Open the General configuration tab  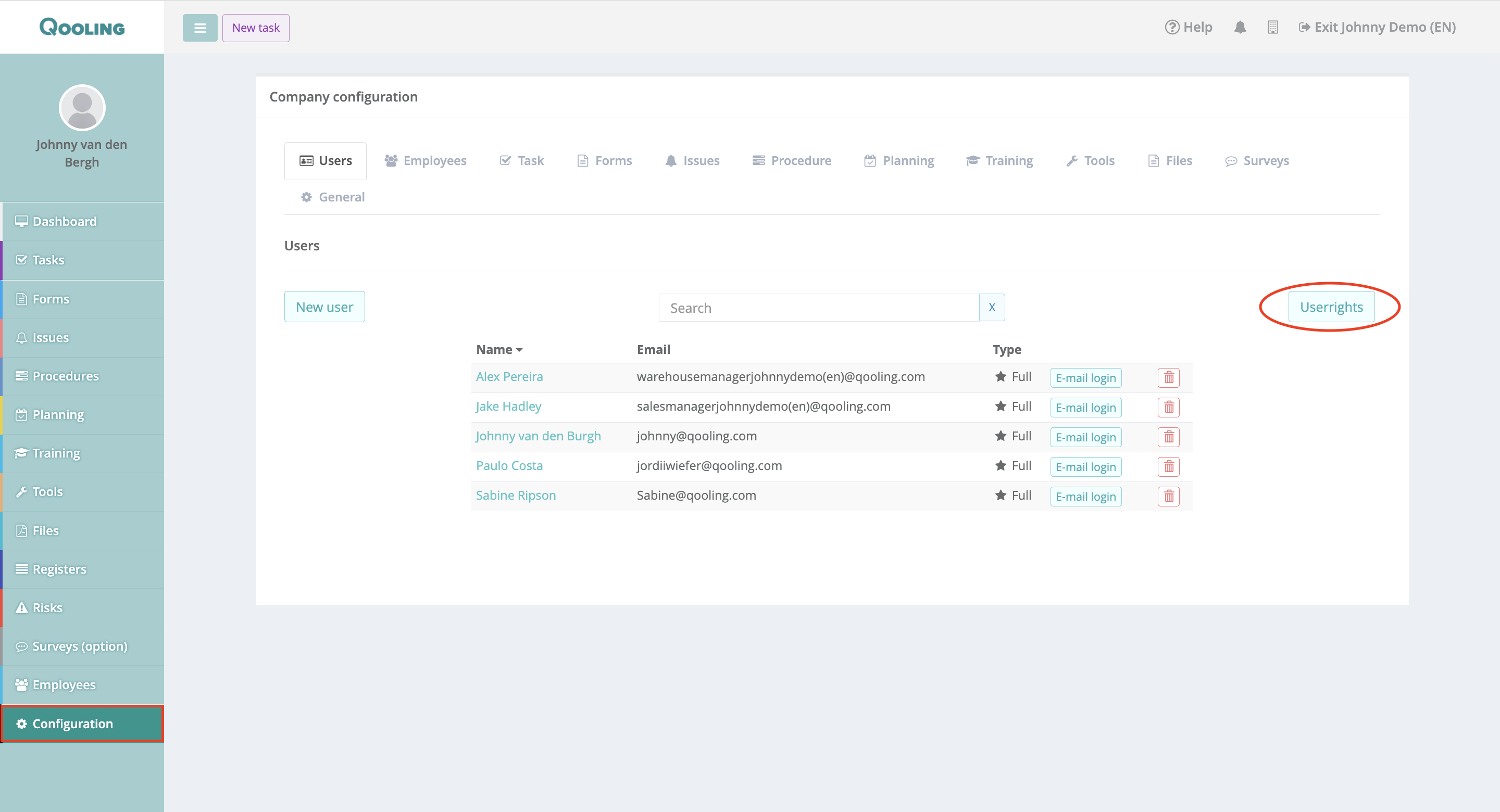[x=333, y=197]
